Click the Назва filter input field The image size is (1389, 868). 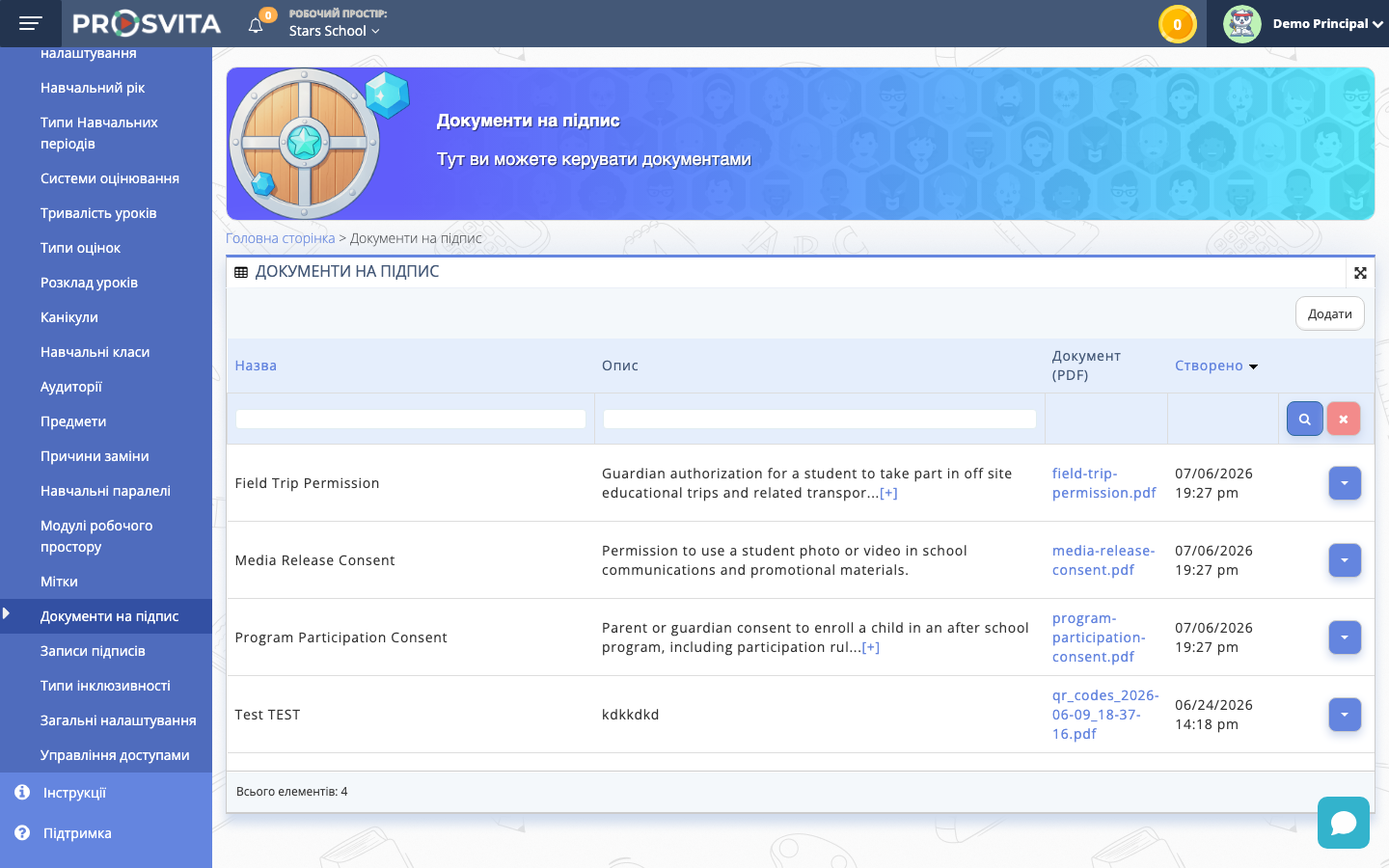coord(411,419)
